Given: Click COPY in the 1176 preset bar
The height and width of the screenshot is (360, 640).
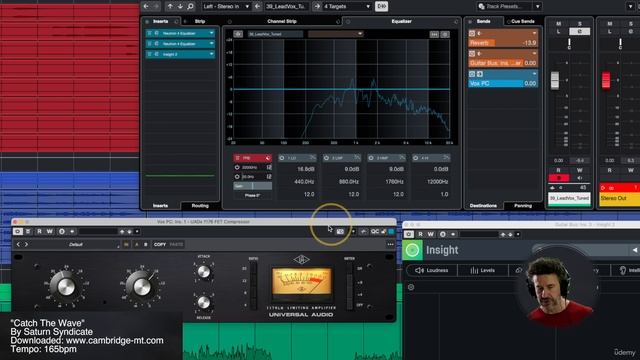Looking at the screenshot, I should point(160,244).
